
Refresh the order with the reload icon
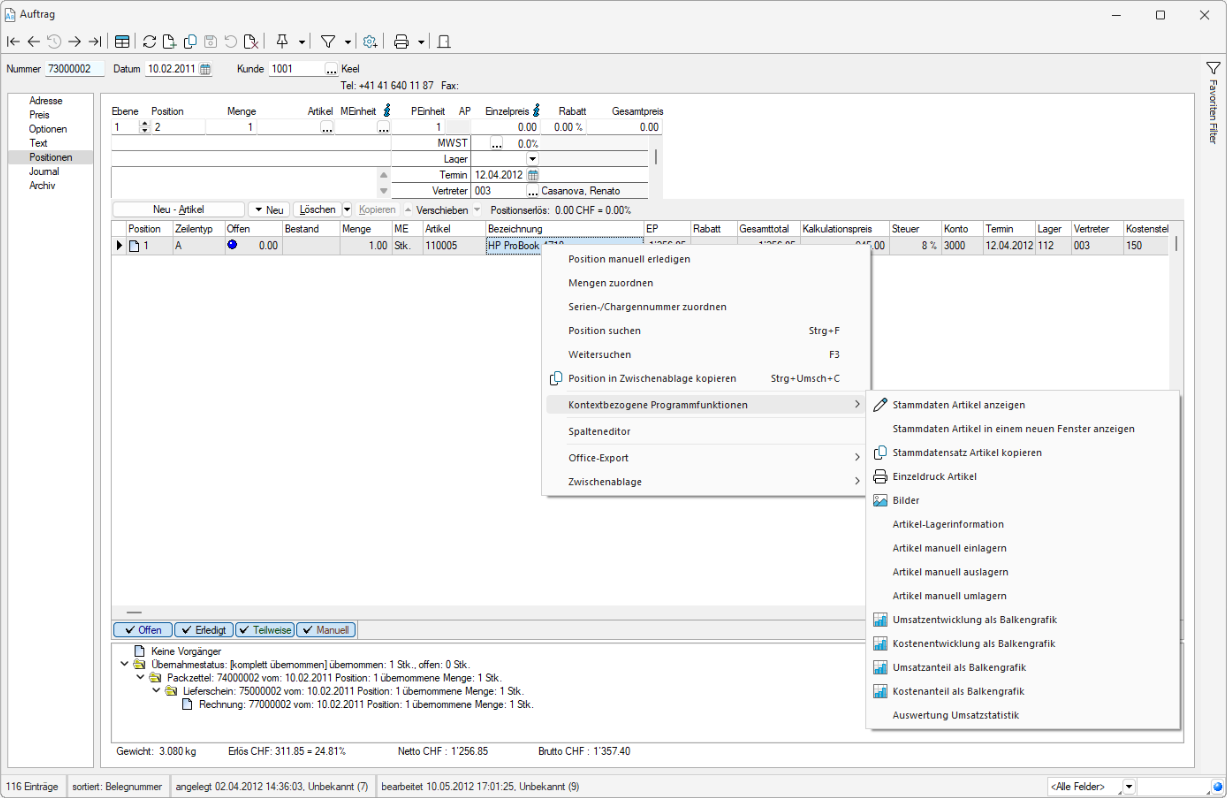pyautogui.click(x=150, y=42)
